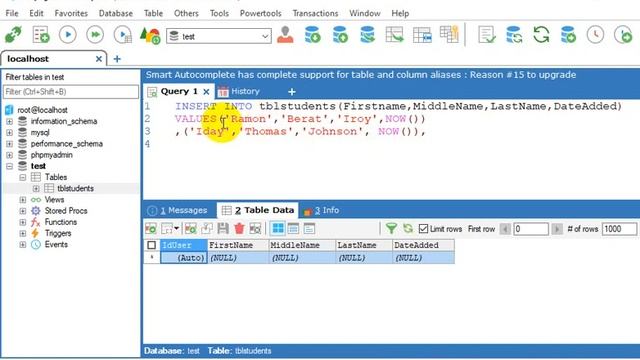640x360 pixels.
Task: Open the Database menu
Action: pos(116,13)
